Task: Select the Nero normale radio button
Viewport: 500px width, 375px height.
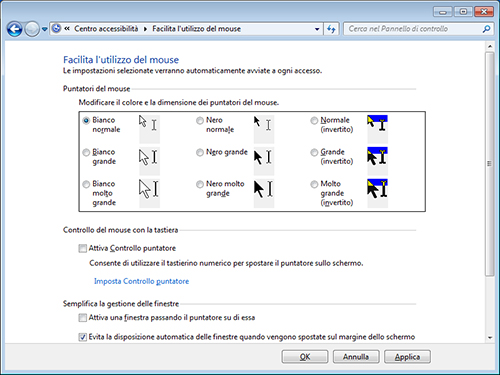Action: (x=200, y=121)
